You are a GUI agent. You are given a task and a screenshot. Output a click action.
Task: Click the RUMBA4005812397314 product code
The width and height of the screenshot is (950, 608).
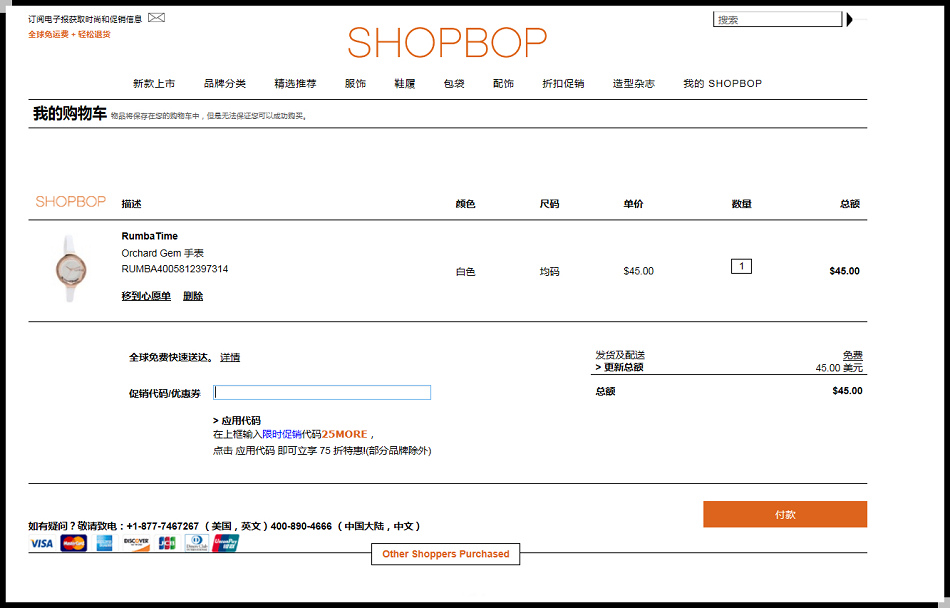174,269
